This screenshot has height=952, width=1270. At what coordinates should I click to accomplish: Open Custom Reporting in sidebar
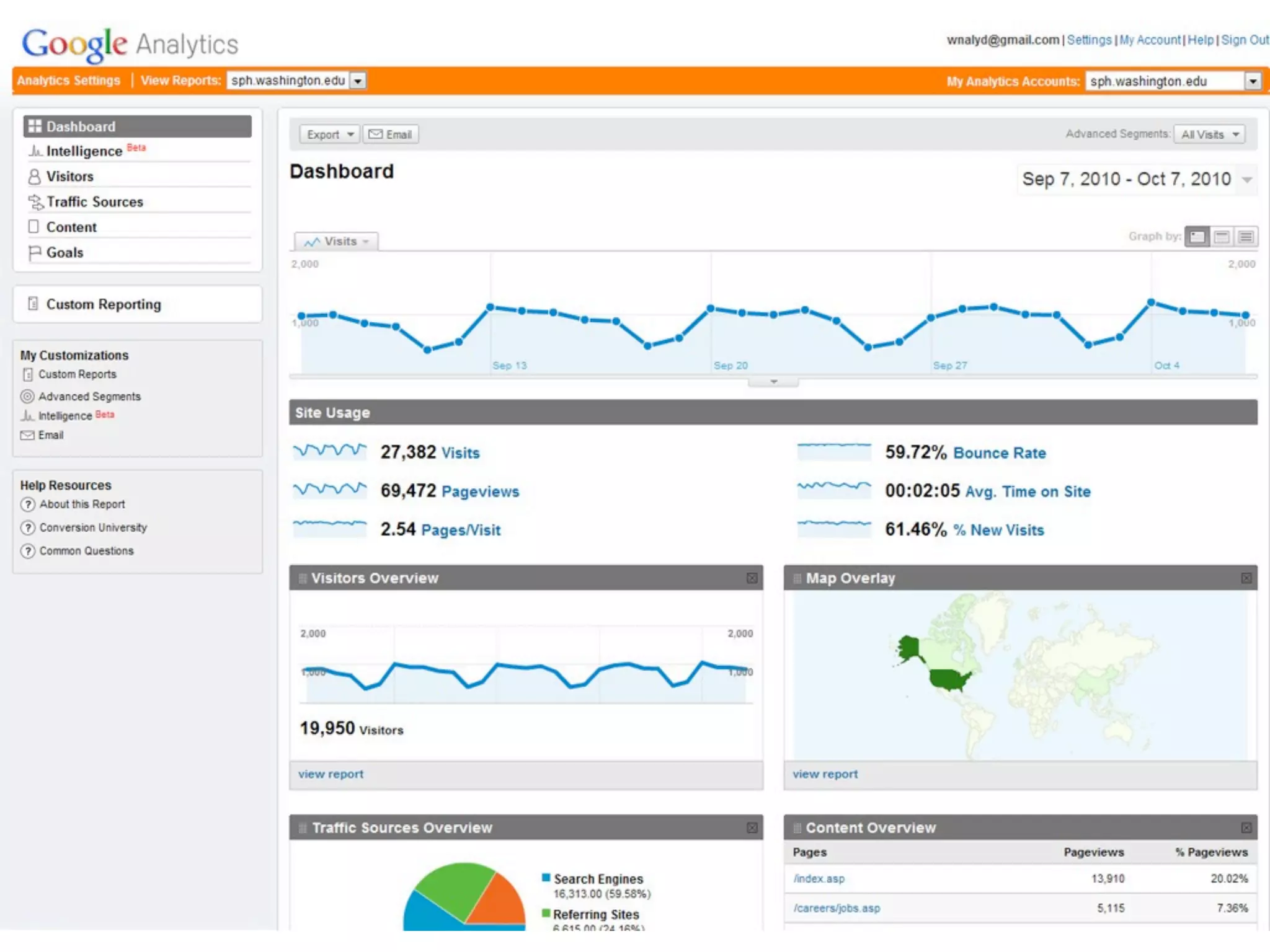[x=103, y=304]
